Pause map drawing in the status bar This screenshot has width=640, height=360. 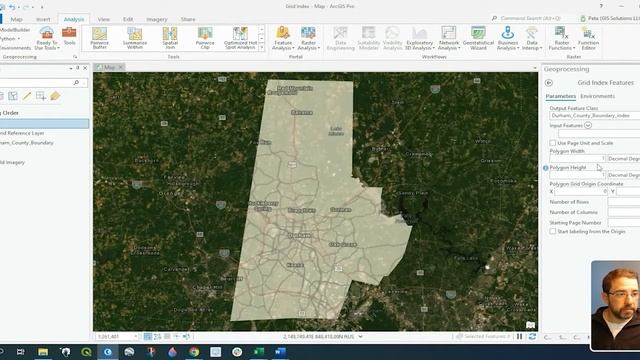pyautogui.click(x=520, y=337)
